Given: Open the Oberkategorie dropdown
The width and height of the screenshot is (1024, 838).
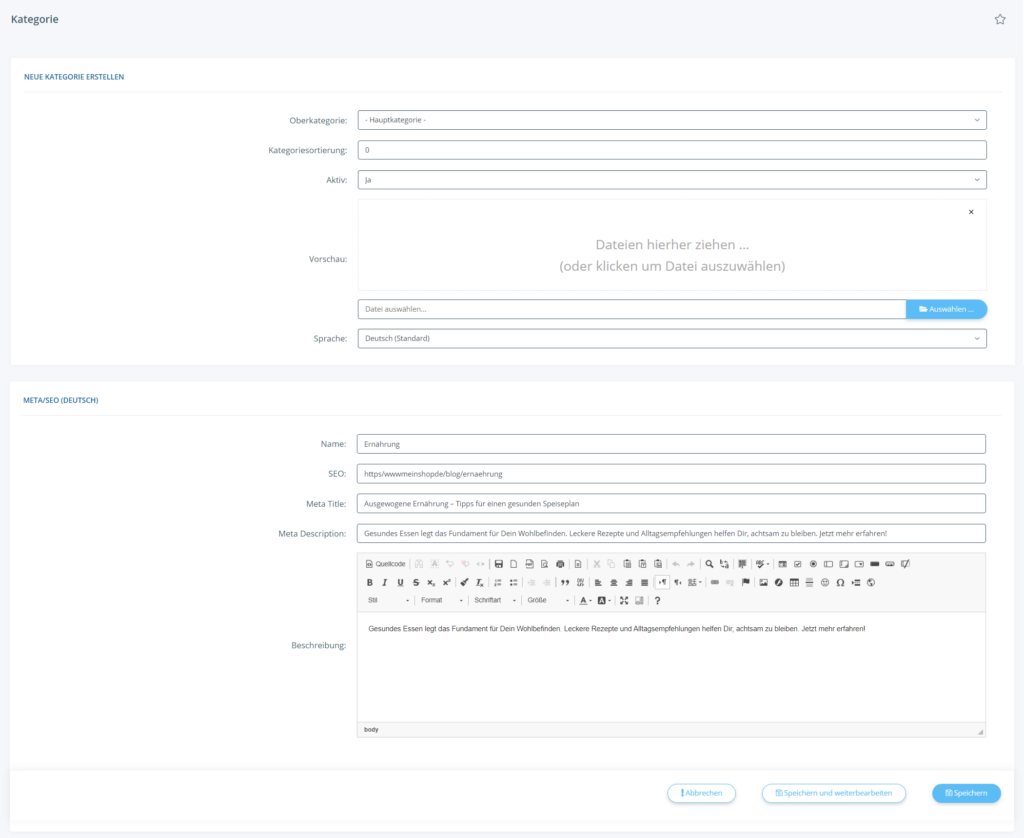Looking at the screenshot, I should [x=671, y=120].
